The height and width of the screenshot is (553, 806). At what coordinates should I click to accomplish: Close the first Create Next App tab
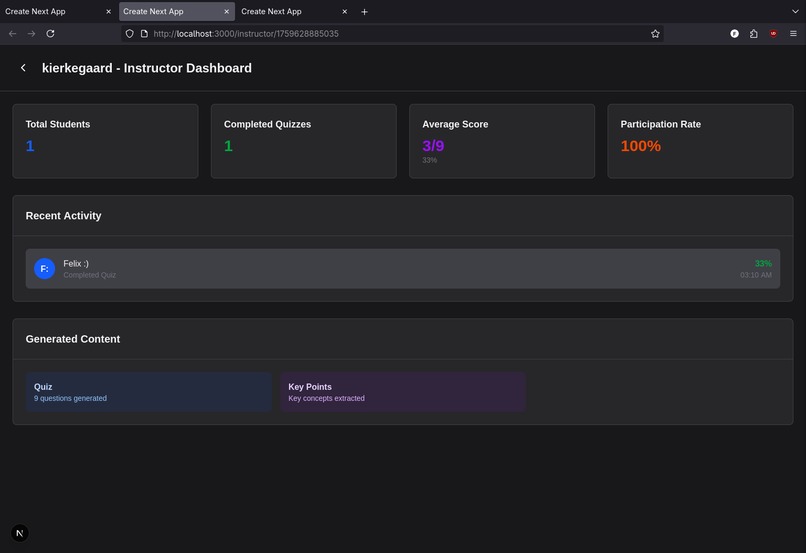coord(108,11)
